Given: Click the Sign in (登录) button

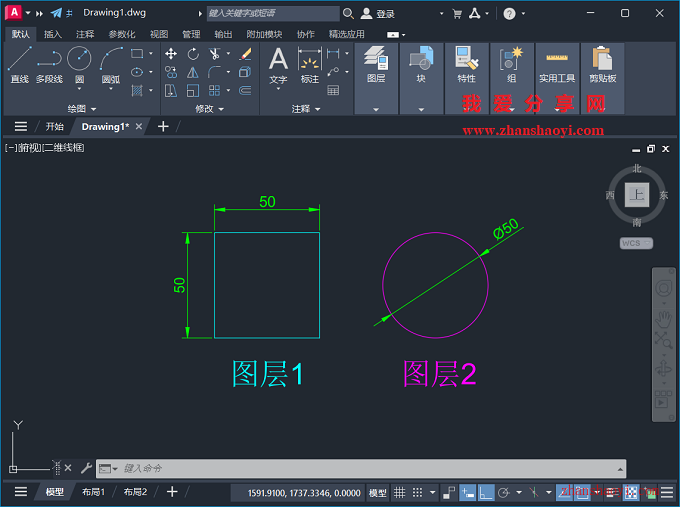Looking at the screenshot, I should click(378, 14).
